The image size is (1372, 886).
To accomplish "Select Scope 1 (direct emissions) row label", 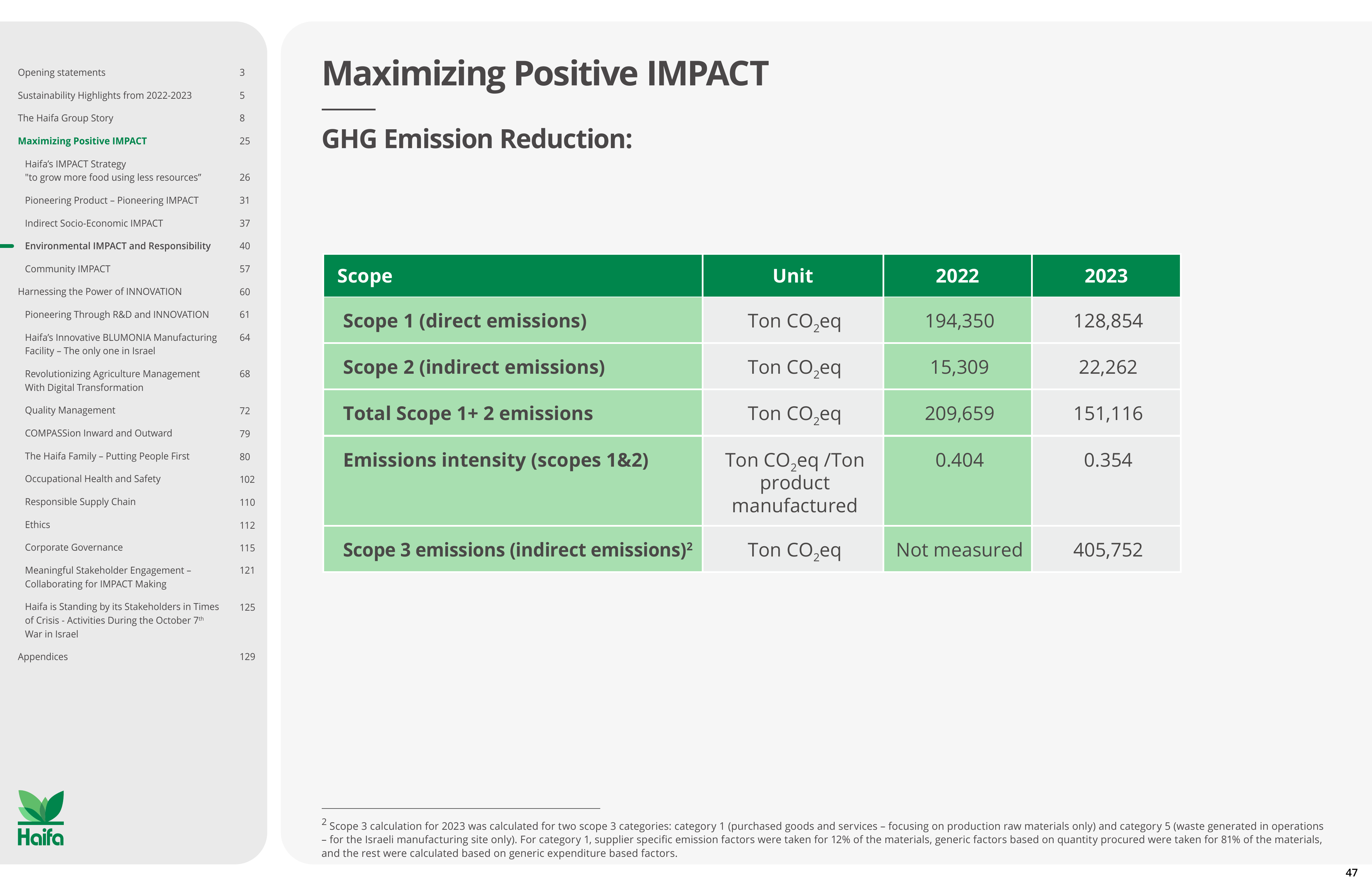I will tap(465, 321).
